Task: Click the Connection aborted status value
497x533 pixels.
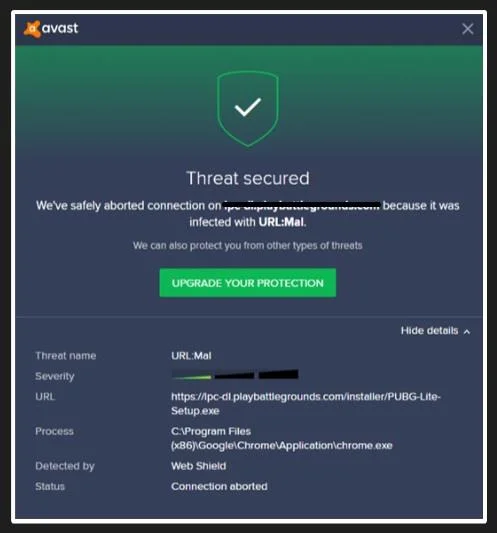Action: [x=219, y=486]
